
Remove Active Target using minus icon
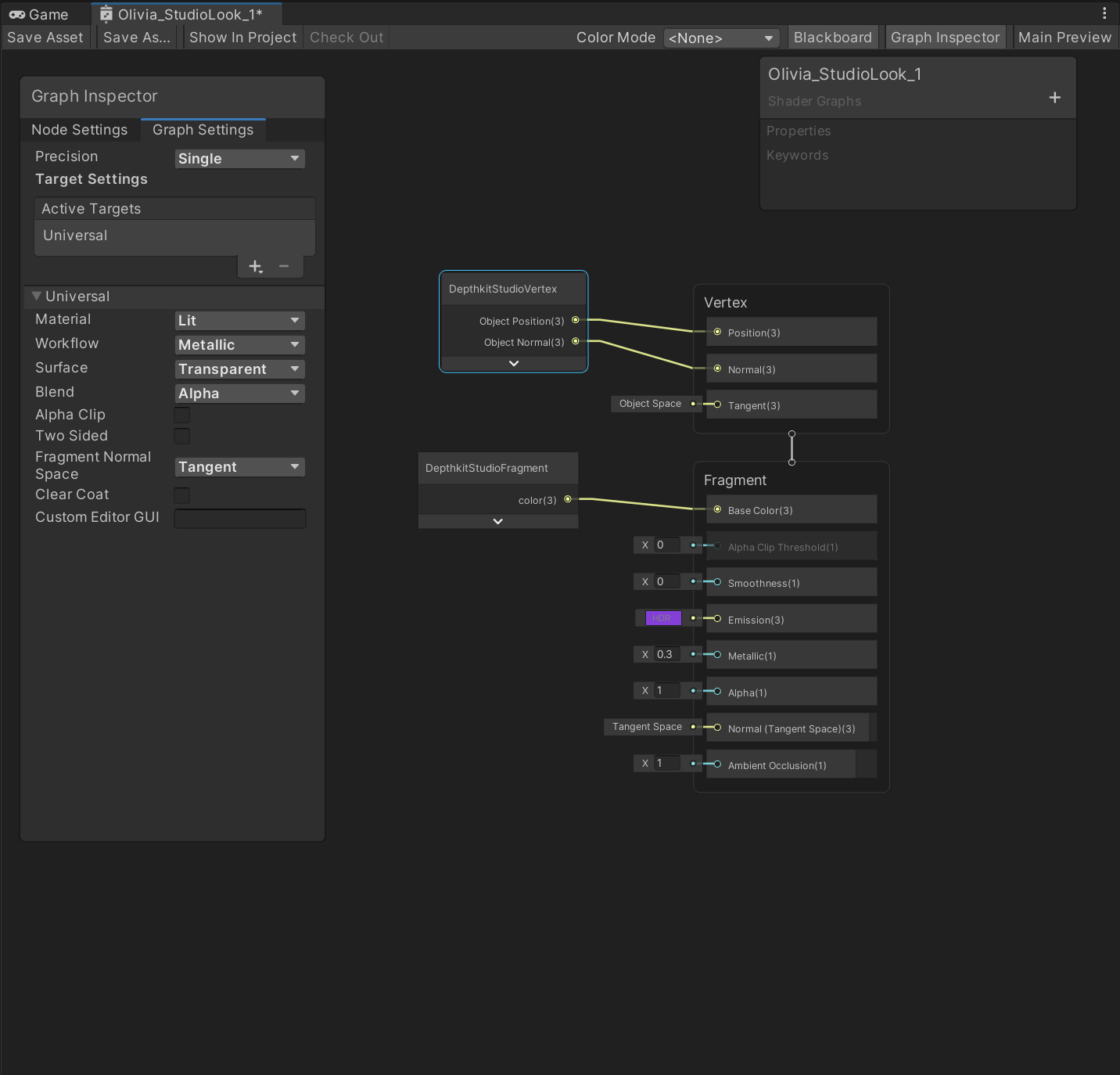point(284,266)
